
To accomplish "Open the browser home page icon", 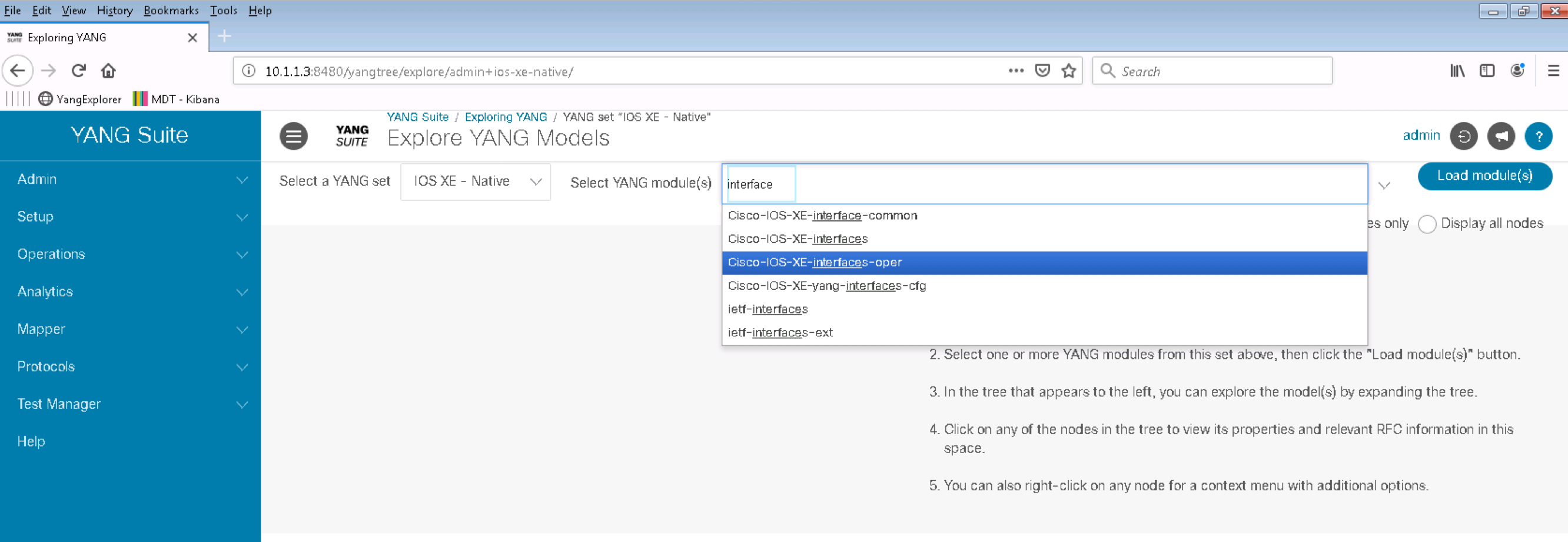I will [108, 71].
